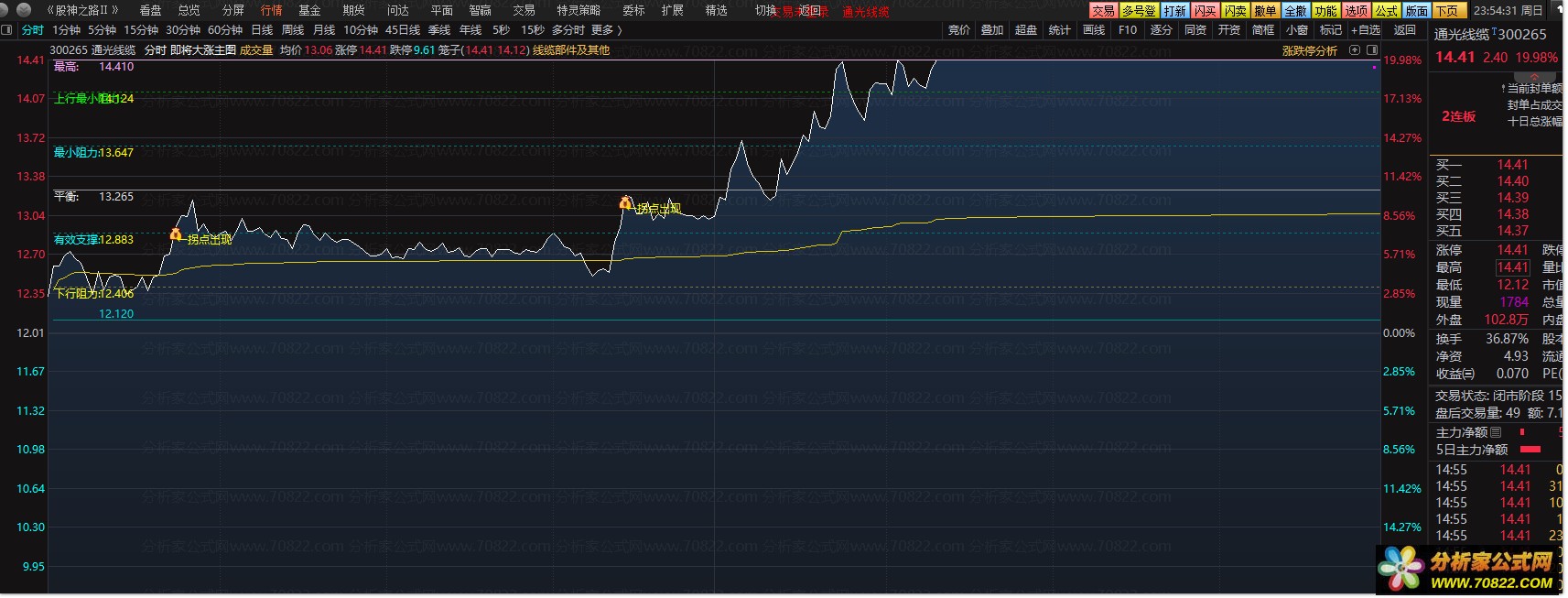Screen dimensions: 1568x598
Task: Switch to the 日线 period tab
Action: 262,30
